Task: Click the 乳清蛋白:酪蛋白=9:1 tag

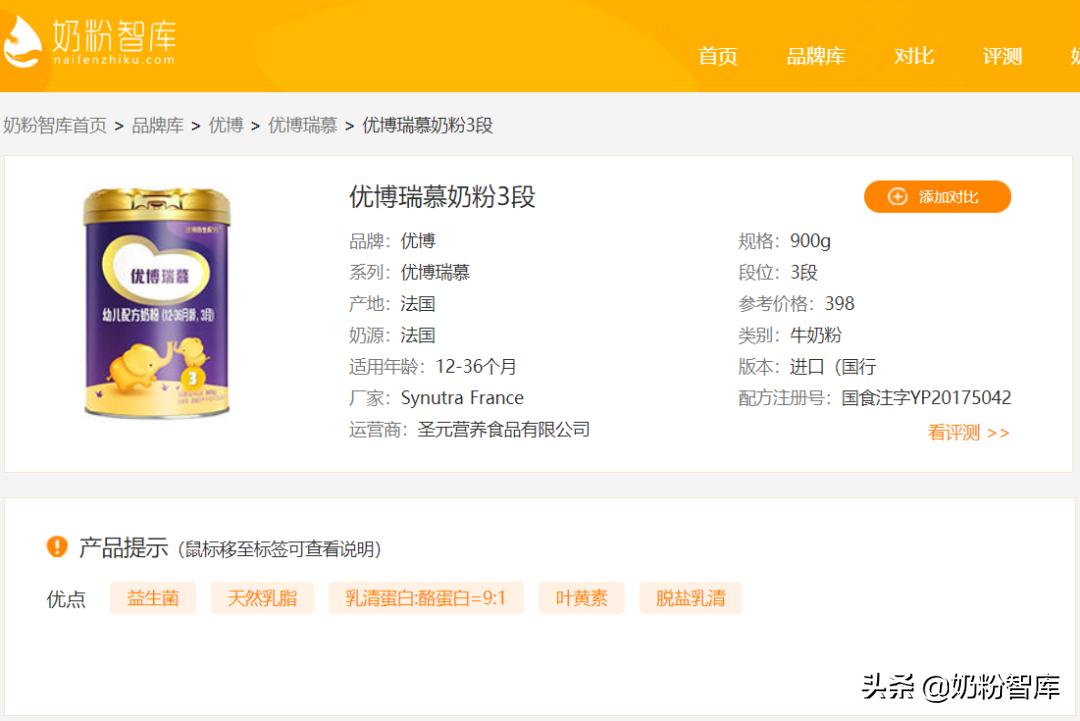Action: coord(426,597)
